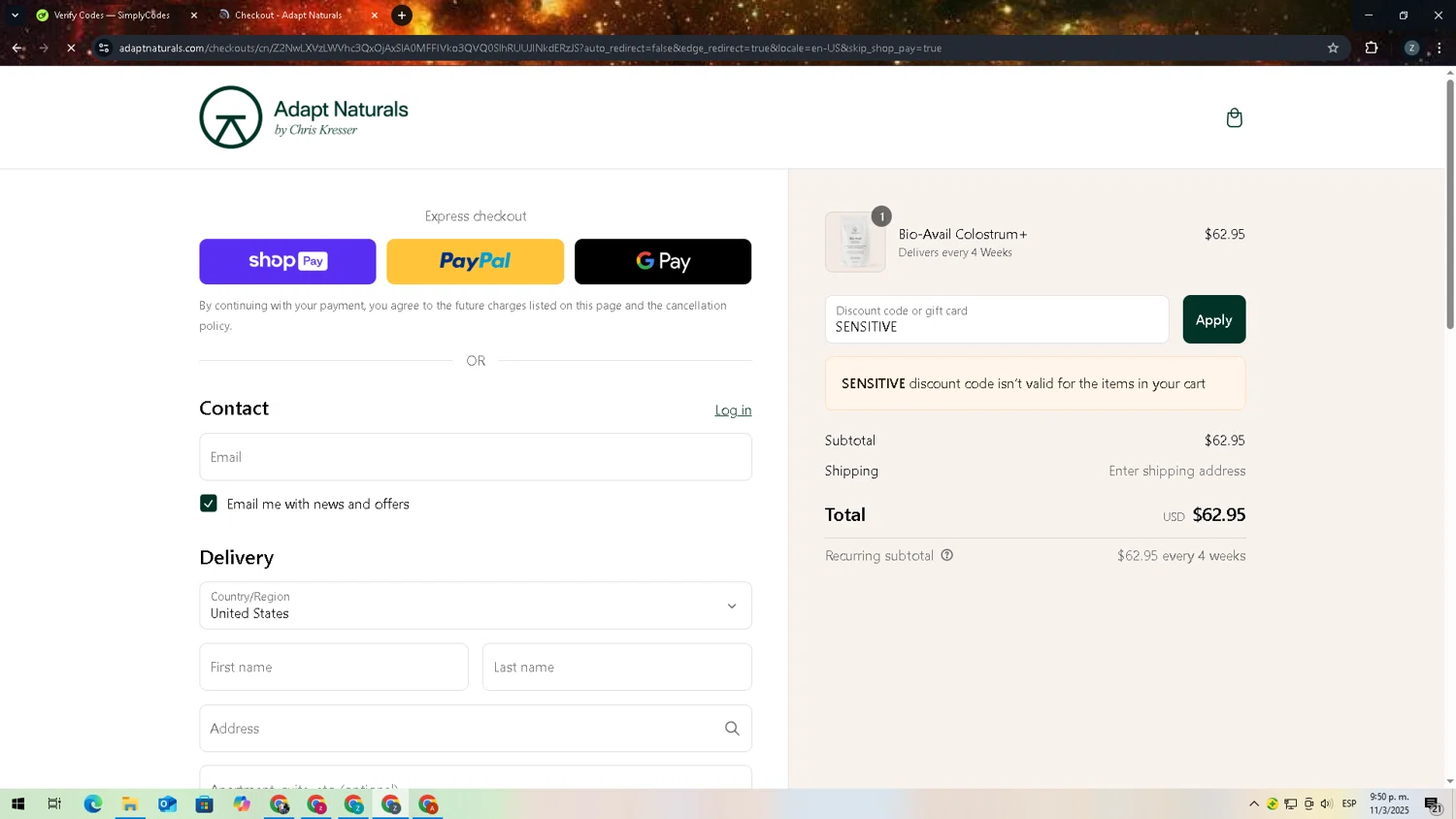Click the Enter shipping address text

point(1176,471)
